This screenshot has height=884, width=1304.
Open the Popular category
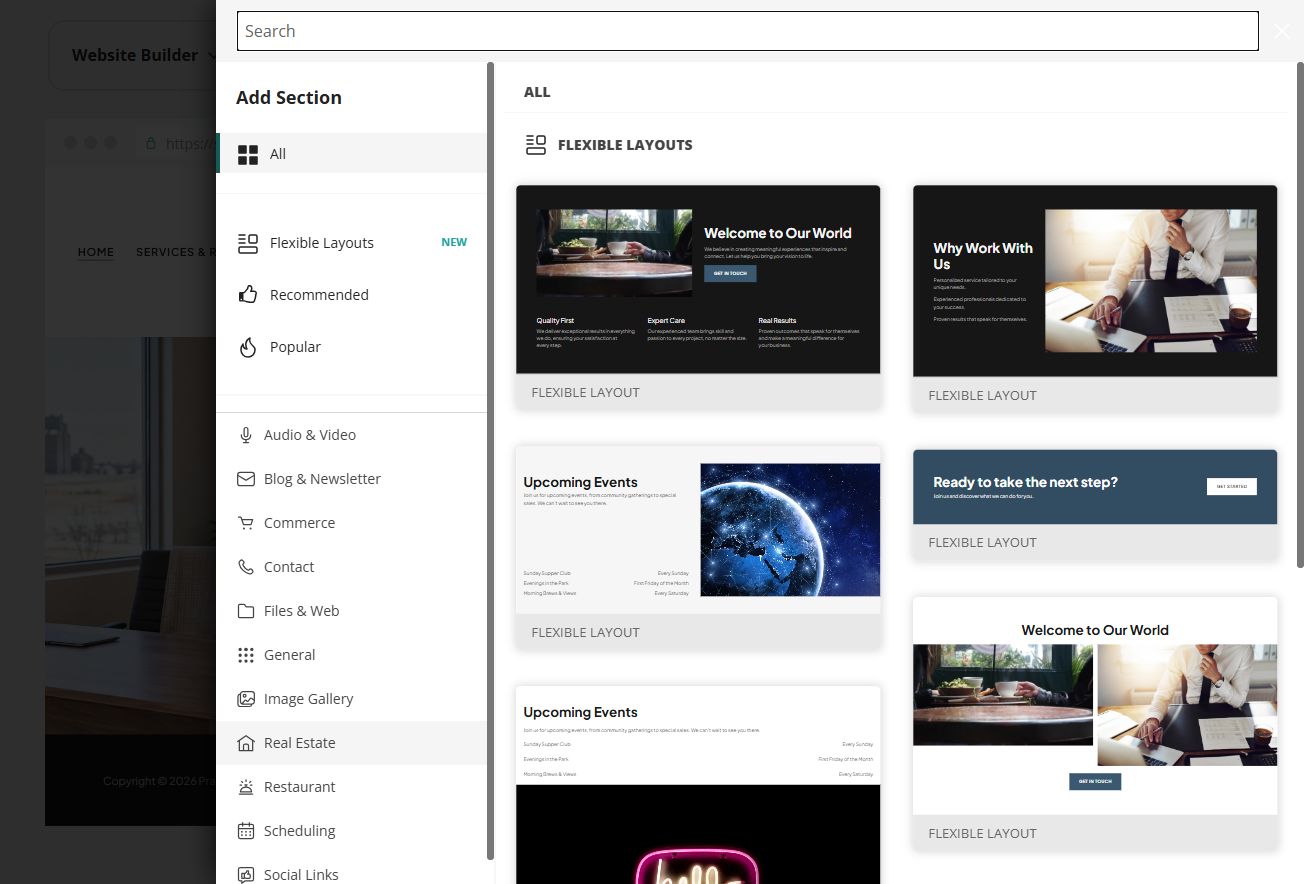click(352, 347)
